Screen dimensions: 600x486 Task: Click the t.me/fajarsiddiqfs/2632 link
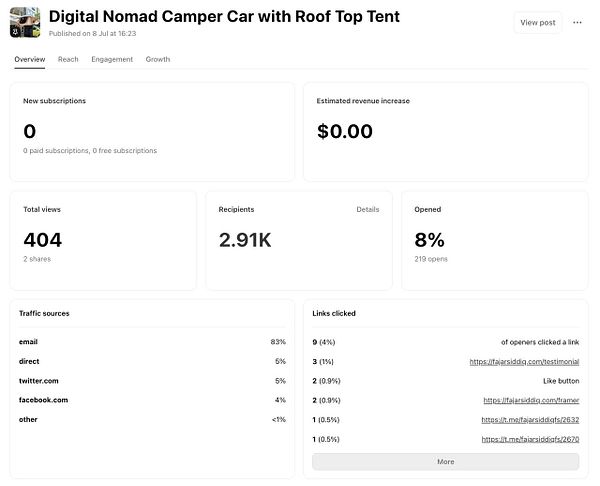coord(530,420)
